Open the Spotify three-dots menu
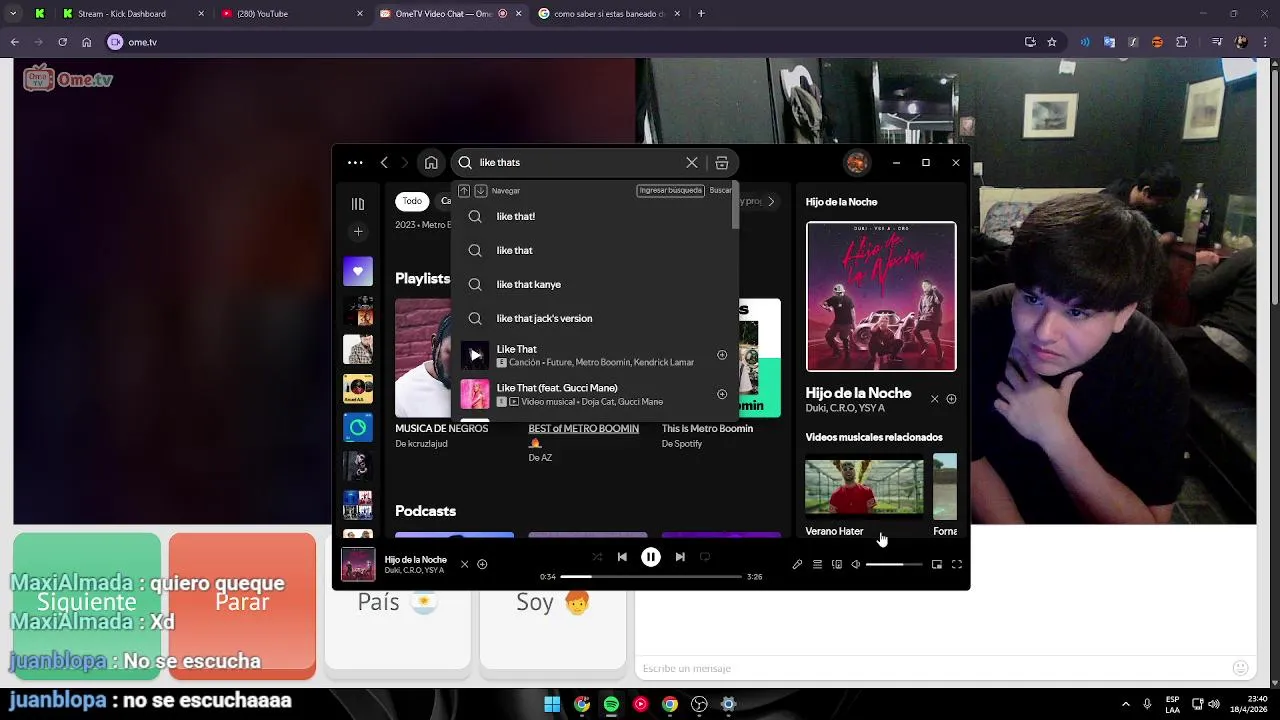 (x=355, y=162)
